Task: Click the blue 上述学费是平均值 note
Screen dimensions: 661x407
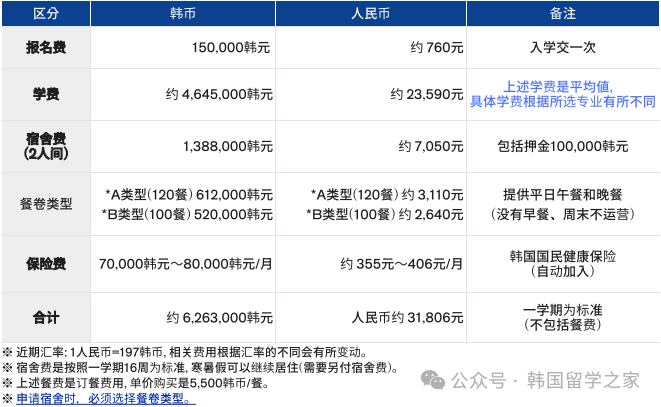Action: click(558, 86)
